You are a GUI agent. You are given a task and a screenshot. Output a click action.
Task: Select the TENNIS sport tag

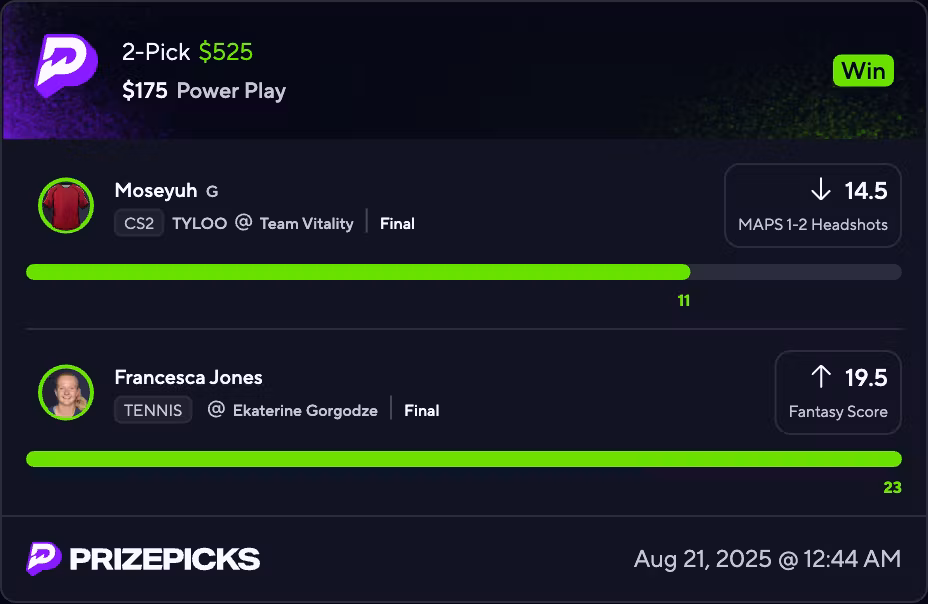pos(153,410)
